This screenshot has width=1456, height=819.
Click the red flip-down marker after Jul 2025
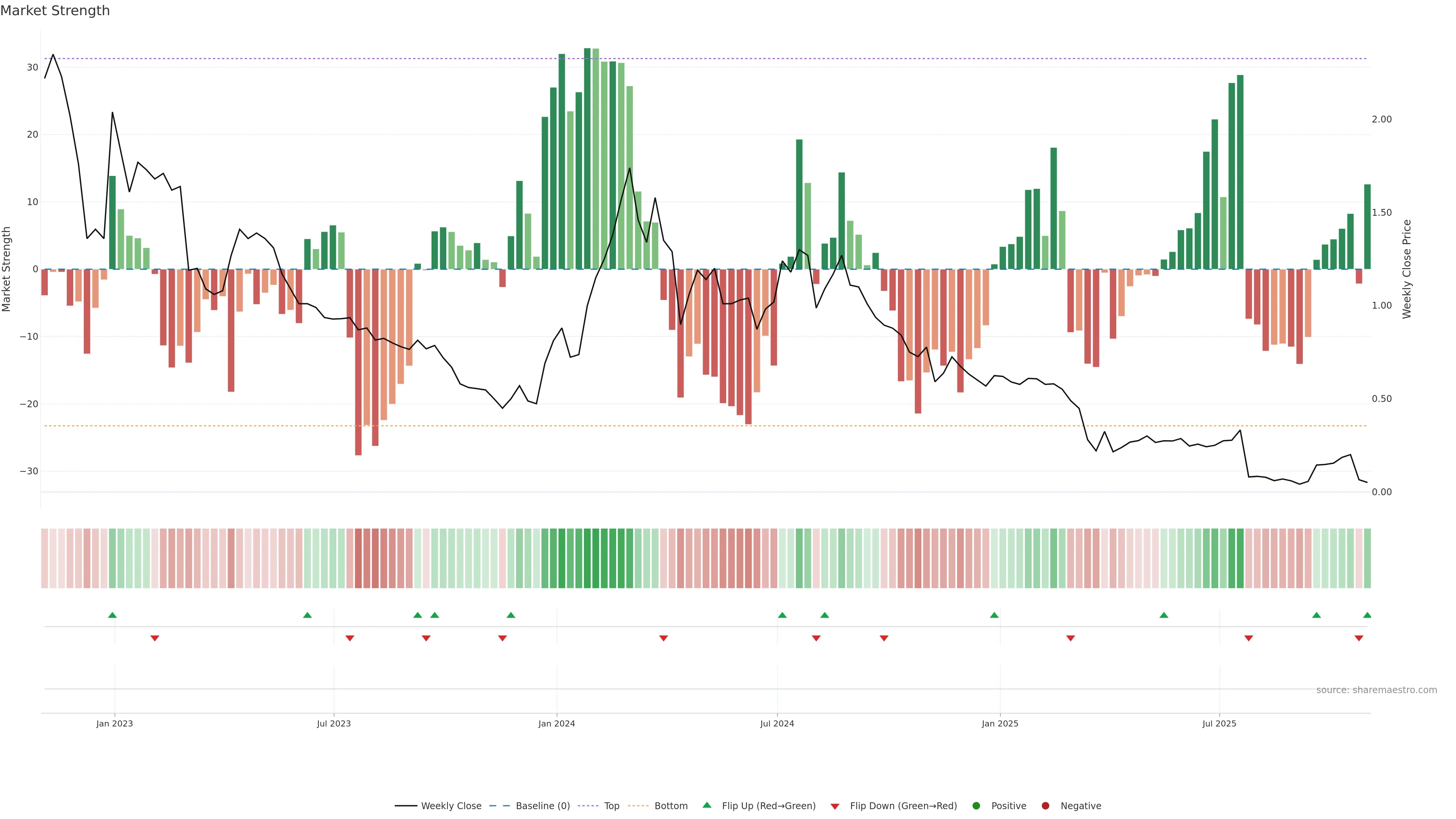coord(1249,638)
